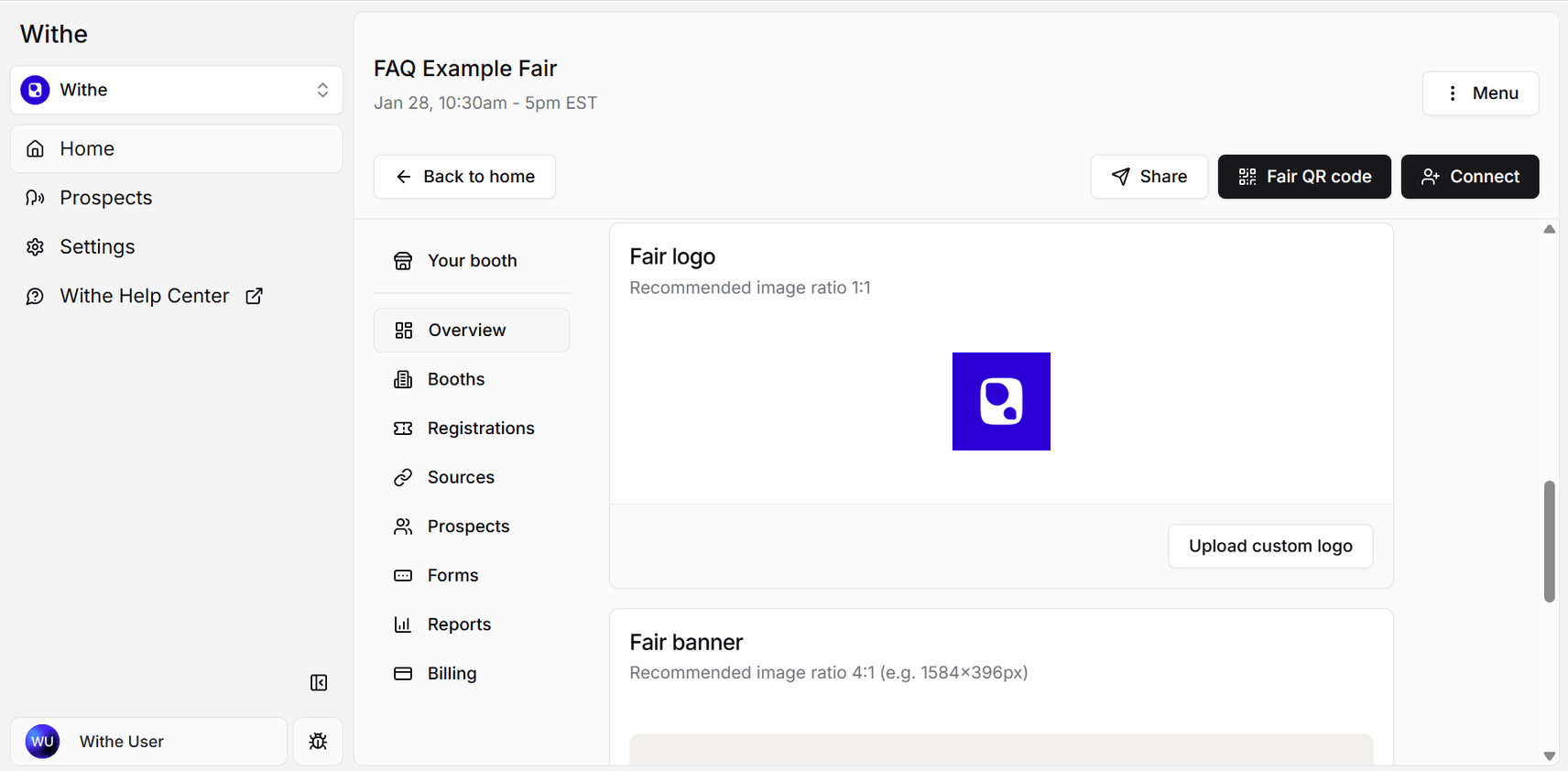This screenshot has width=1568, height=771.
Task: Click the Fair banner heading
Action: coord(686,642)
